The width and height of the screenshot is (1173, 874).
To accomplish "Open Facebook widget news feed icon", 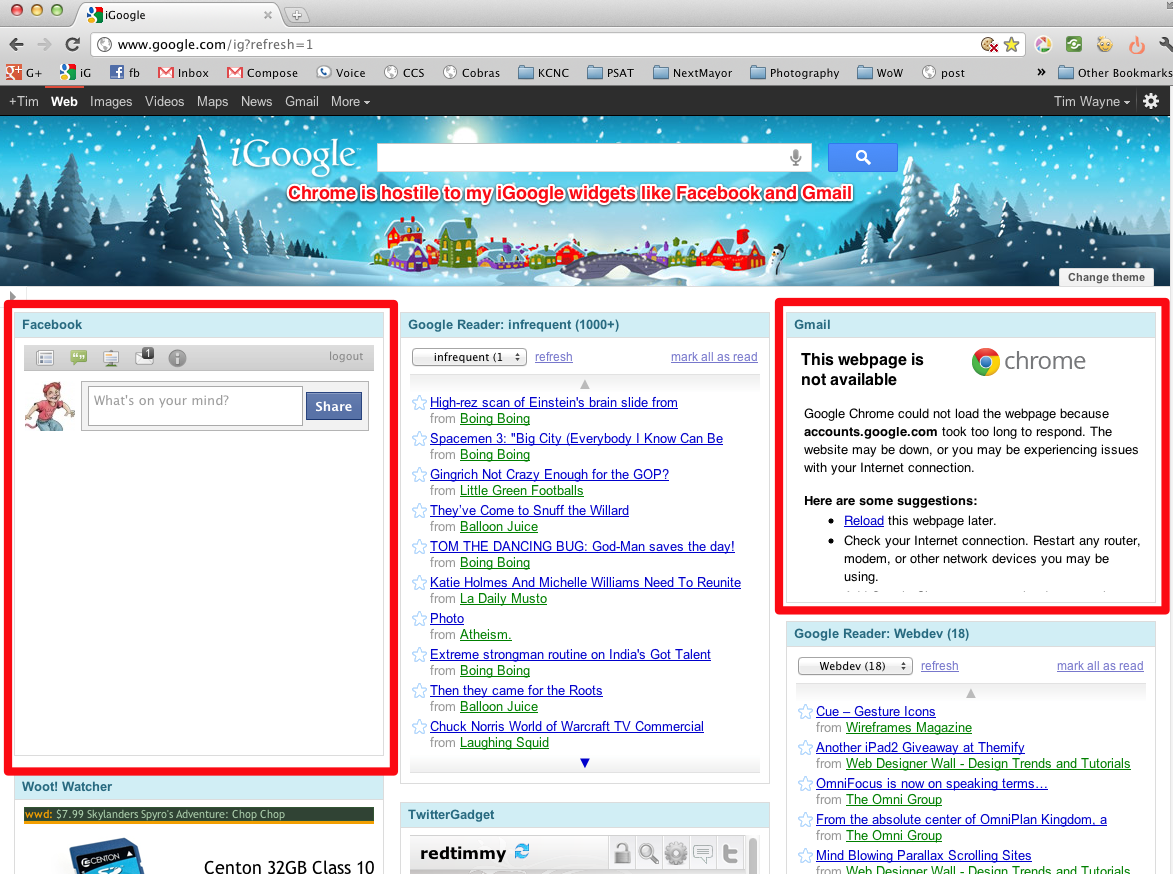I will [46, 358].
